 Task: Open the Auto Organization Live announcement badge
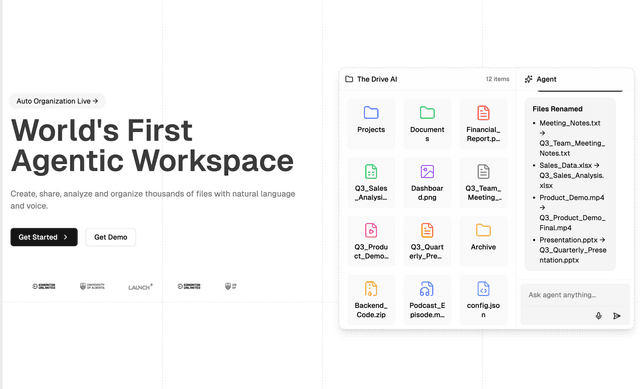[57, 101]
